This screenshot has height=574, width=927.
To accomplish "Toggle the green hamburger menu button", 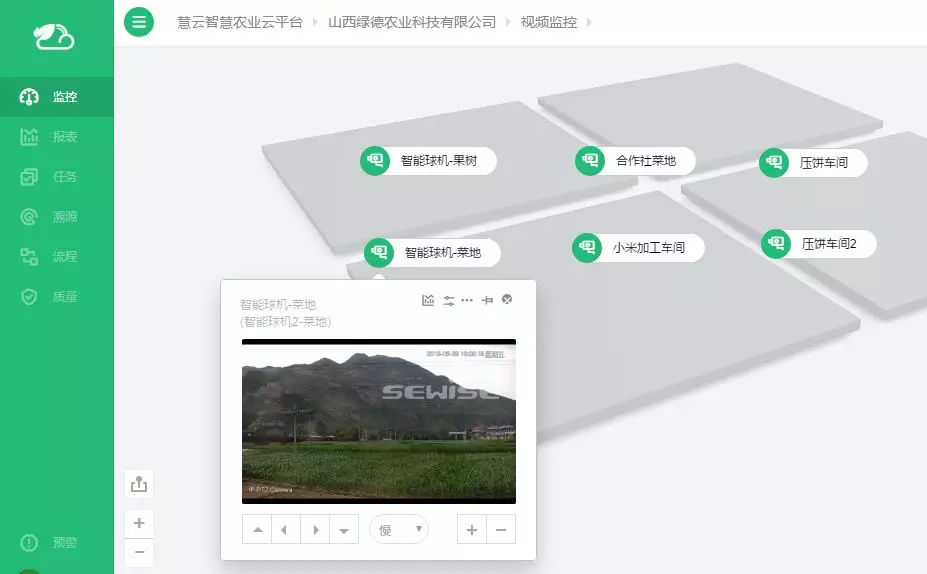I will pos(139,21).
